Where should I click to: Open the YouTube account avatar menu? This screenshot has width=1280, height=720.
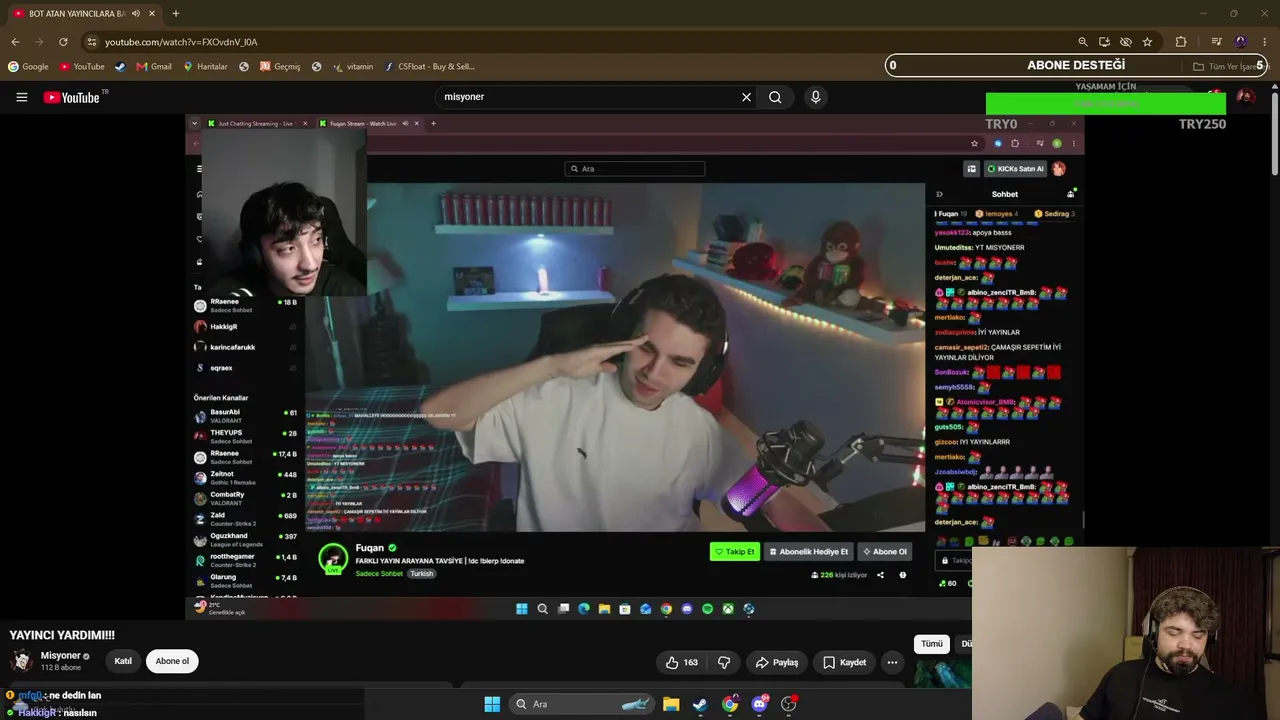coord(1246,97)
